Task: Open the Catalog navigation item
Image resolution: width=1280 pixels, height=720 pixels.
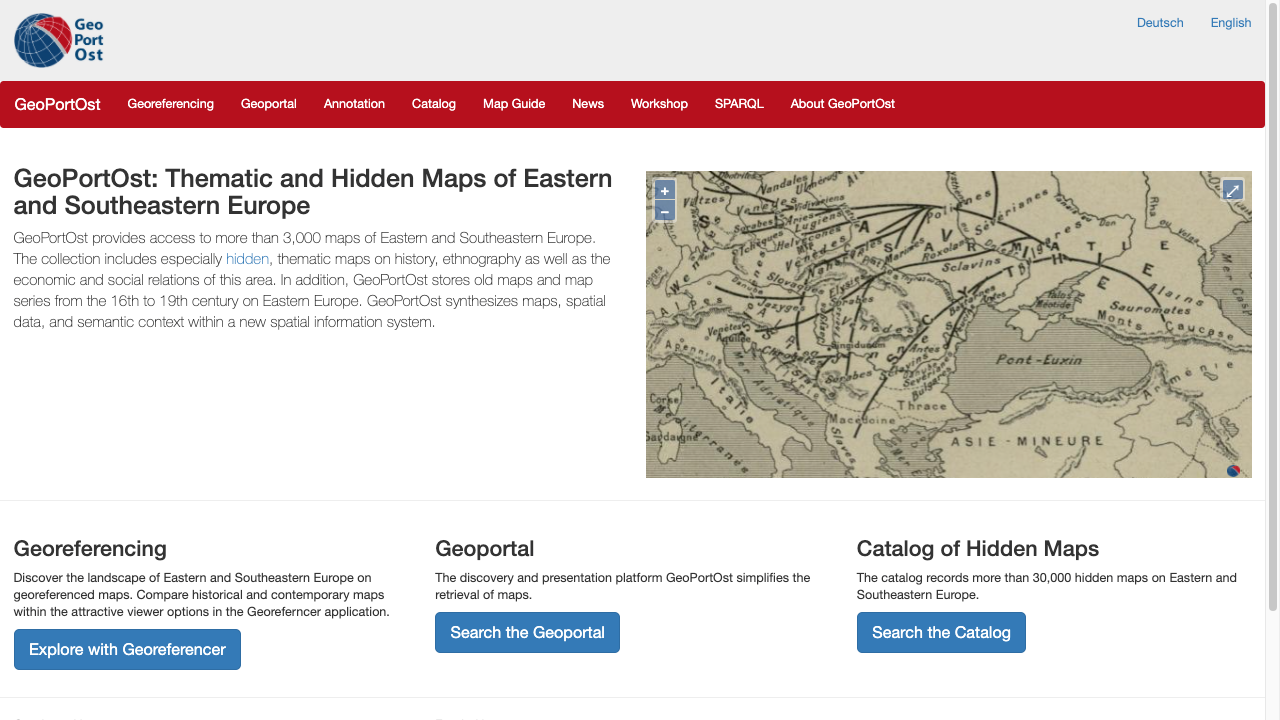Action: click(x=433, y=104)
